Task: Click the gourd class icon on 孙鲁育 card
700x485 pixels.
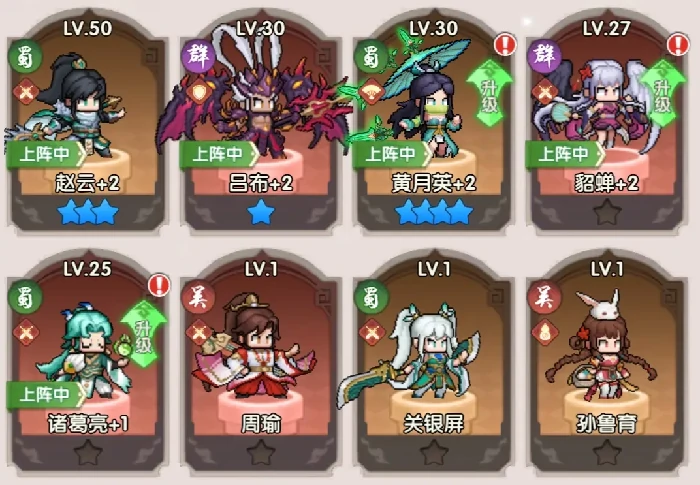Action: pyautogui.click(x=545, y=332)
